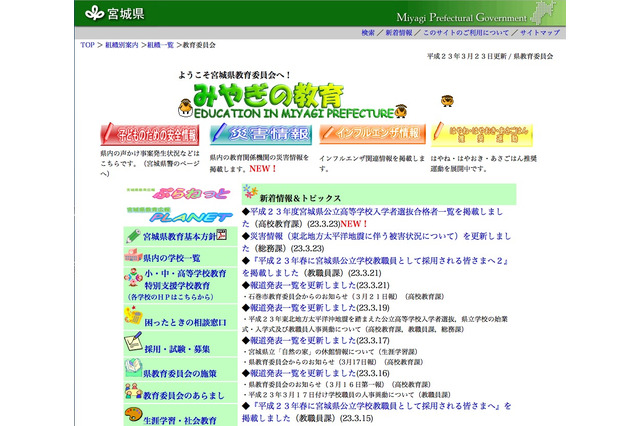Open 採用・試験・募集 menu item
Screen dimensions: 640x426
click(177, 349)
